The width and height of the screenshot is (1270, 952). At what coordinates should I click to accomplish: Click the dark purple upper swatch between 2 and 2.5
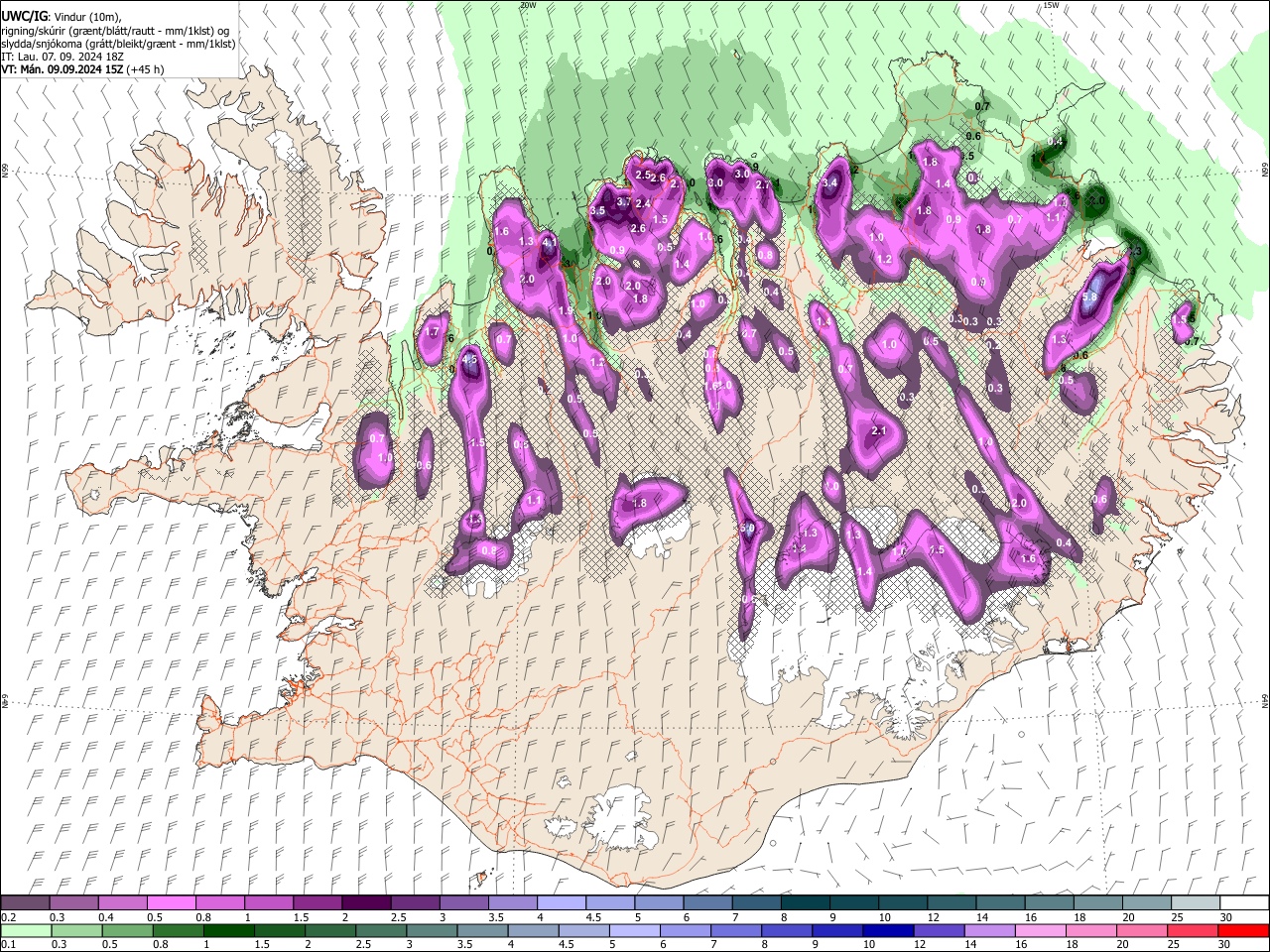pyautogui.click(x=365, y=902)
